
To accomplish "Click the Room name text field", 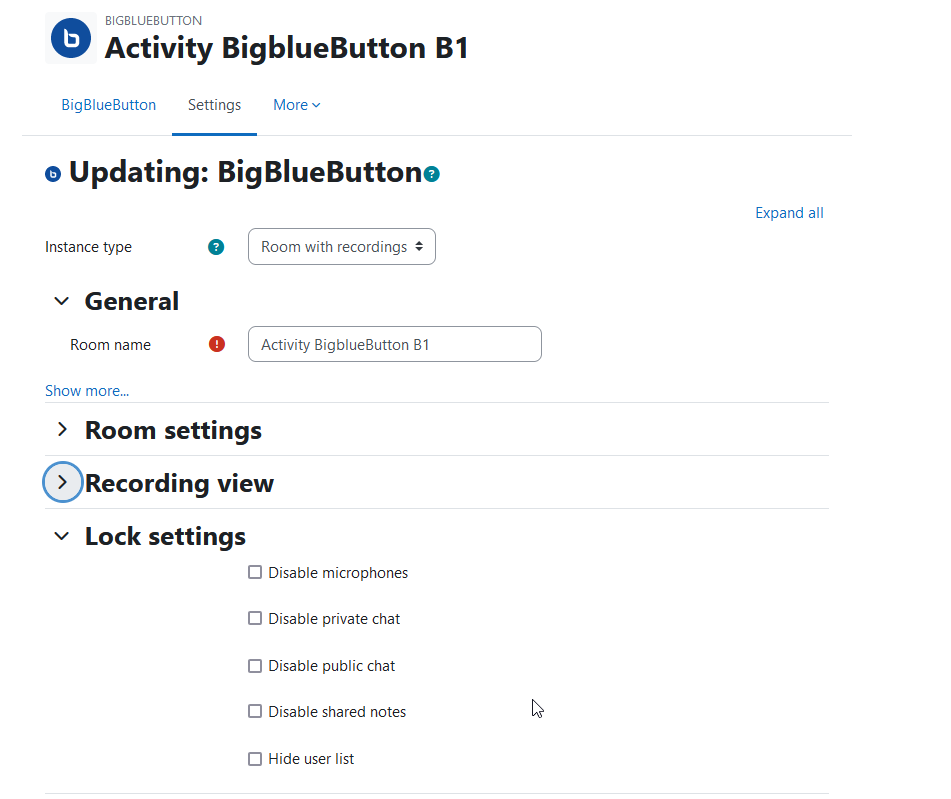I will (395, 344).
